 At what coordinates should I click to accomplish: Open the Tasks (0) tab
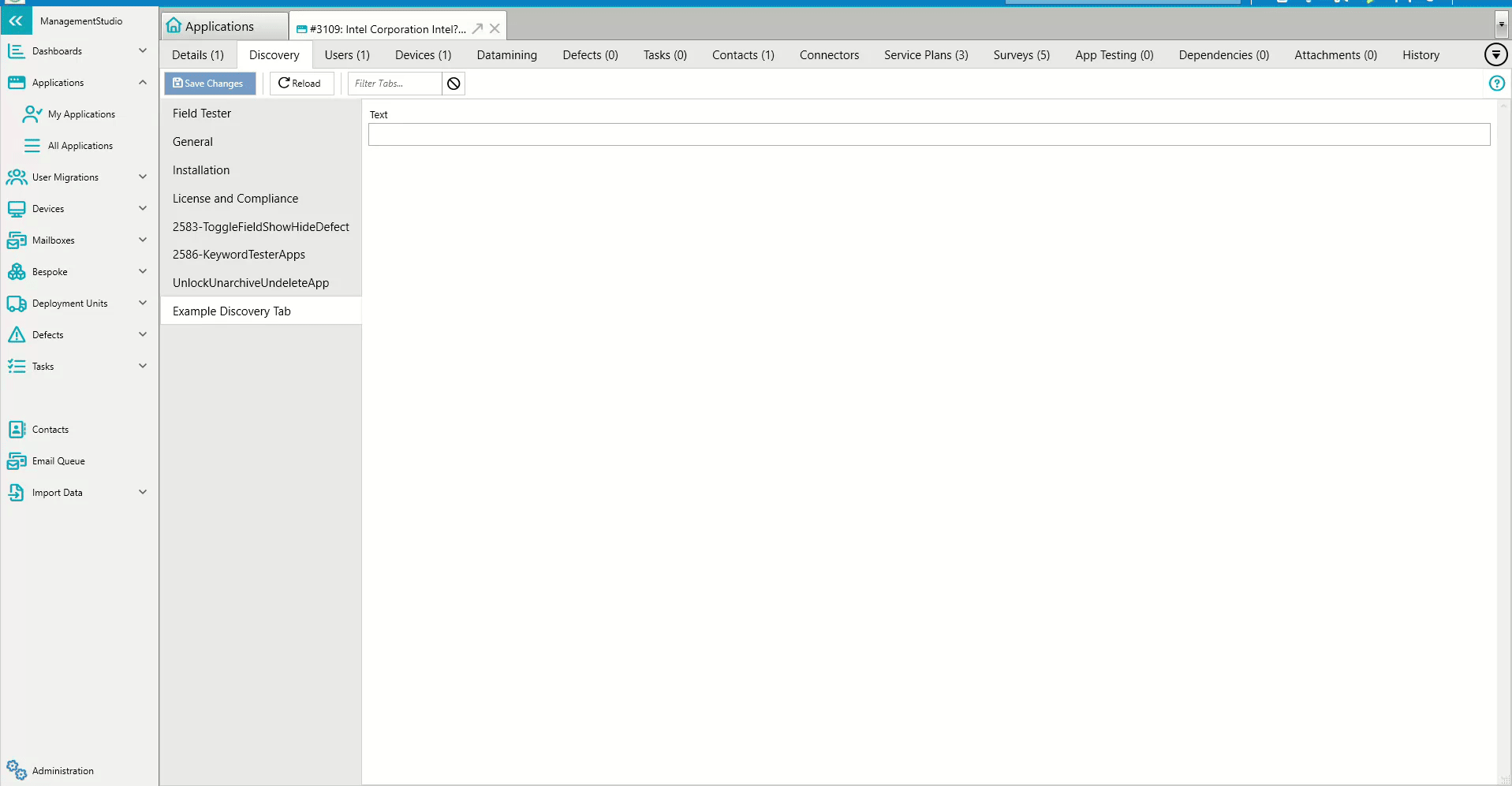(665, 55)
